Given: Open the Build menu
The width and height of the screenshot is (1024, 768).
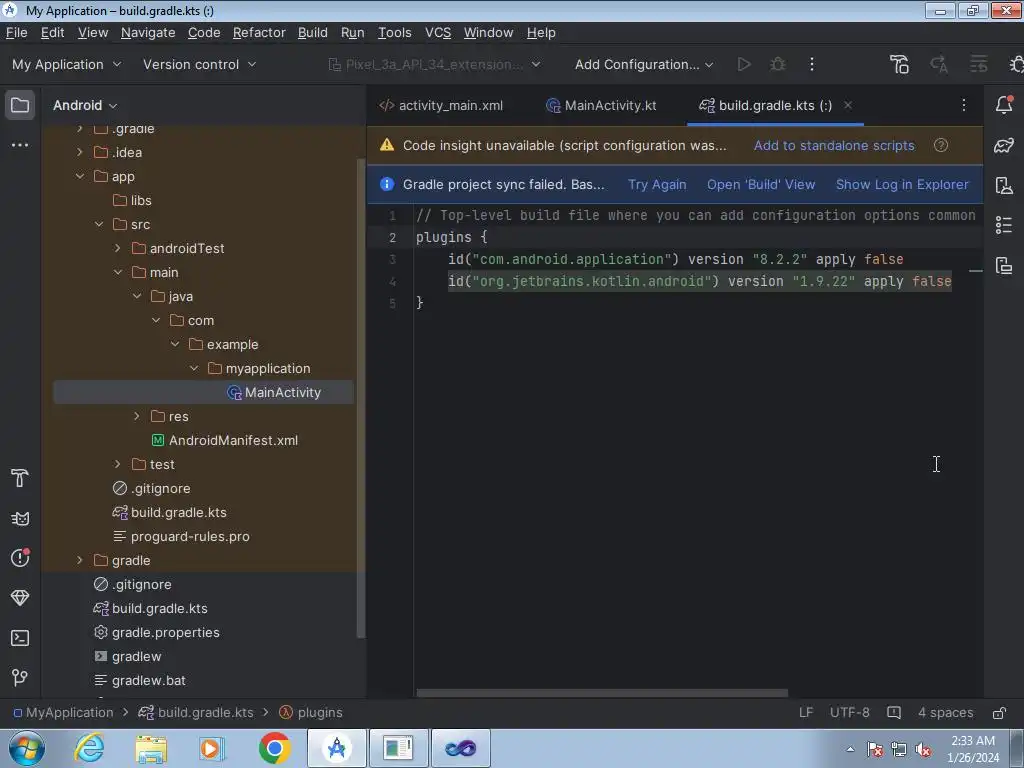Looking at the screenshot, I should (x=313, y=33).
